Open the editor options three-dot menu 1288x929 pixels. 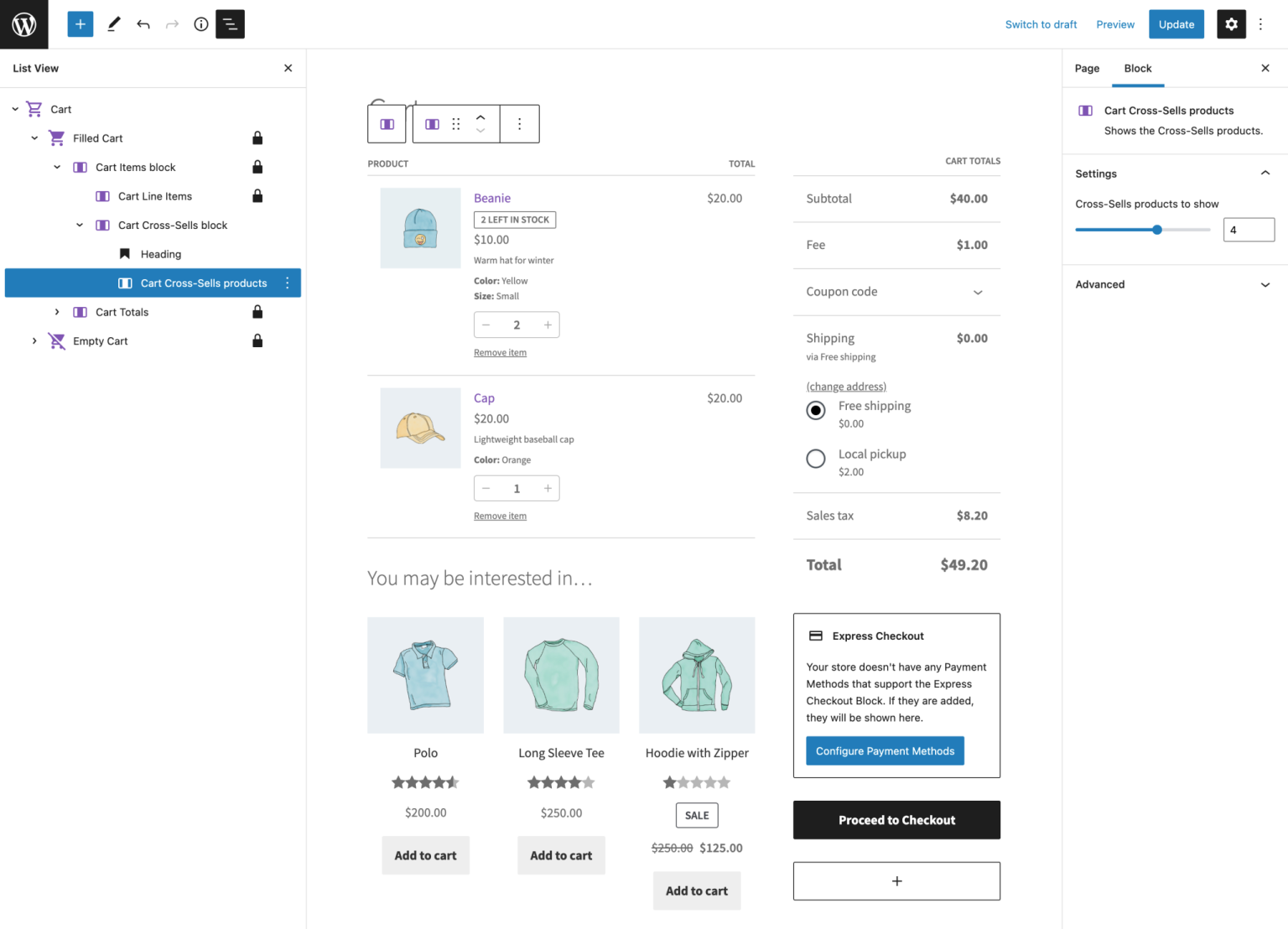click(1261, 23)
